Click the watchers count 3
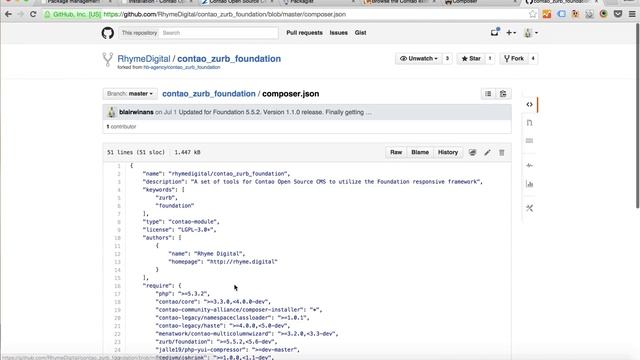The width and height of the screenshot is (640, 360). pyautogui.click(x=447, y=59)
